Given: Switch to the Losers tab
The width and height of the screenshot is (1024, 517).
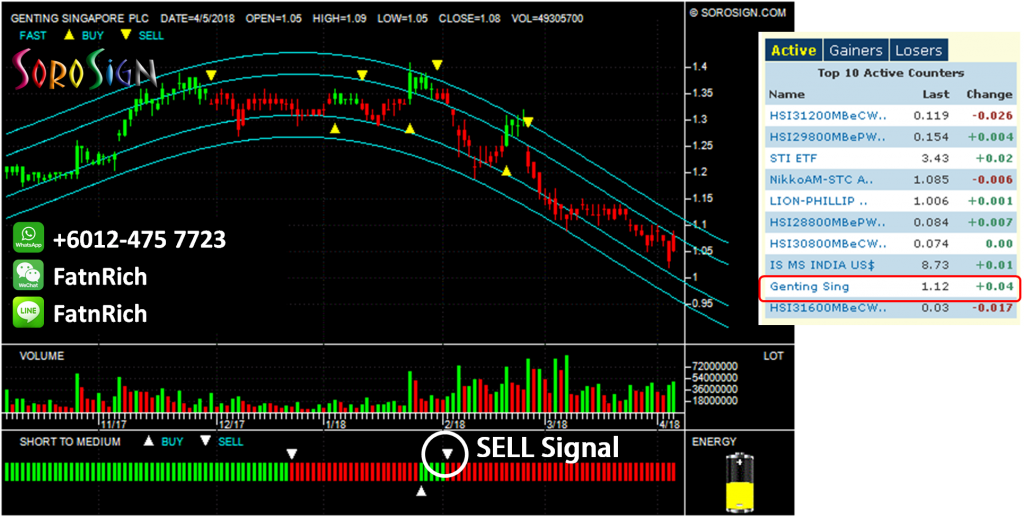Looking at the screenshot, I should tap(918, 50).
